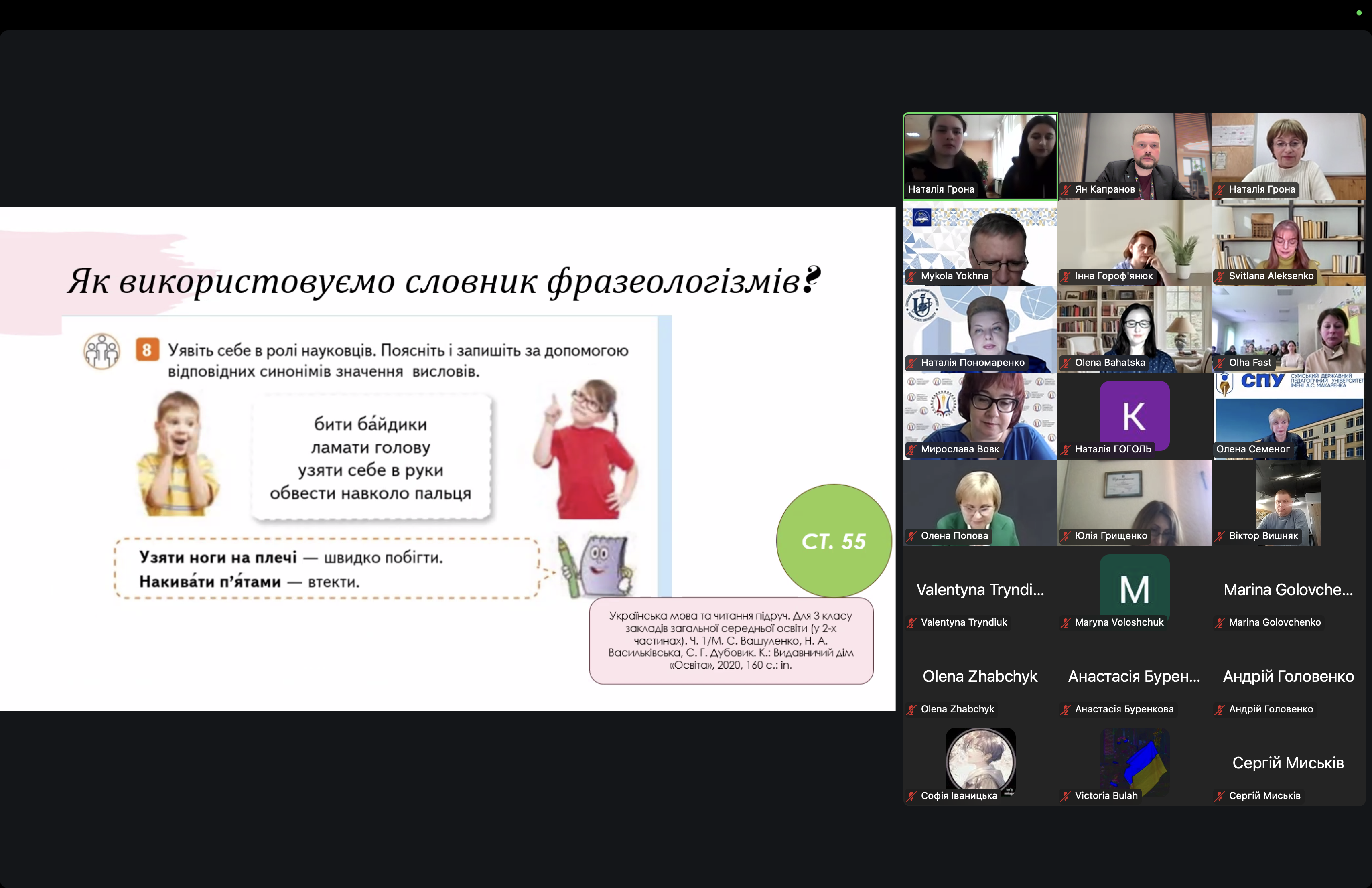Select the active speaker tile Наталія Грона
Viewport: 1372px width, 888px height.
tap(980, 156)
